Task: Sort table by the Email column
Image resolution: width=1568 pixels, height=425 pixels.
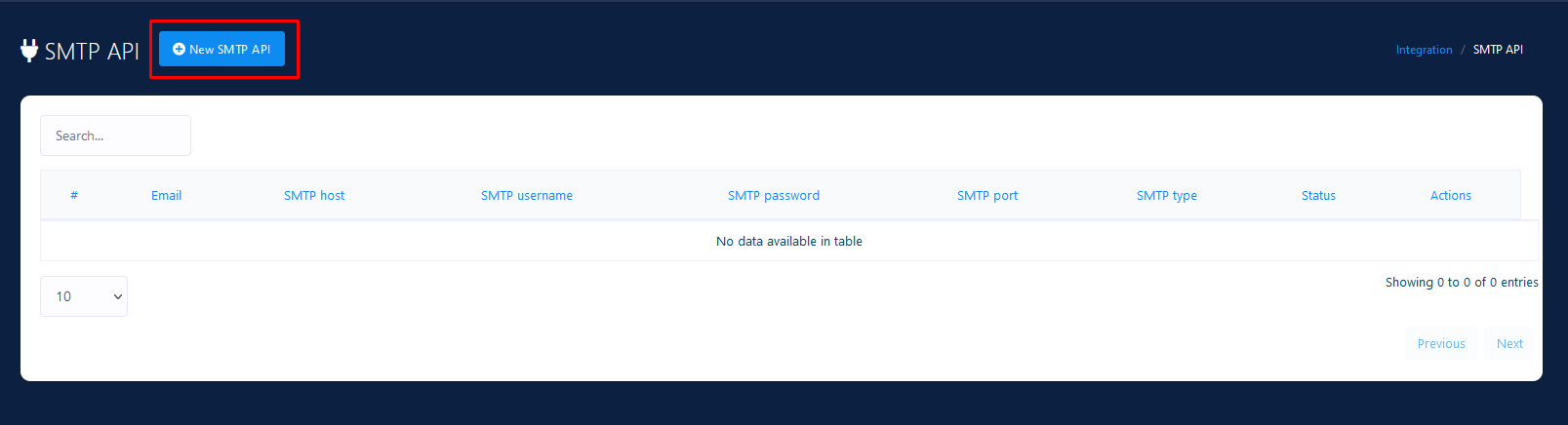Action: [166, 196]
